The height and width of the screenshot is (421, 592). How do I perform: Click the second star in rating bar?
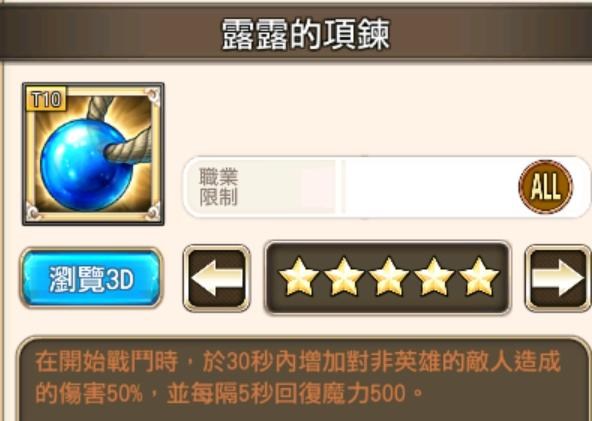344,277
